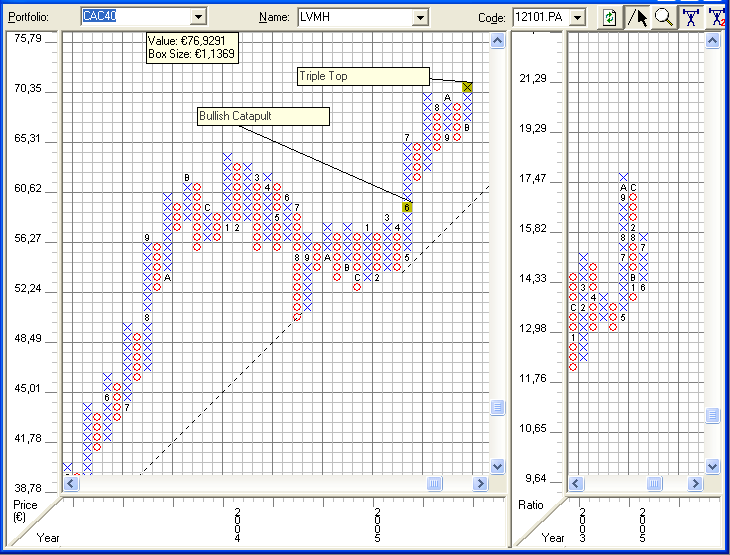This screenshot has width=730, height=555.
Task: Click the 70,35 price axis label
Action: click(28, 88)
